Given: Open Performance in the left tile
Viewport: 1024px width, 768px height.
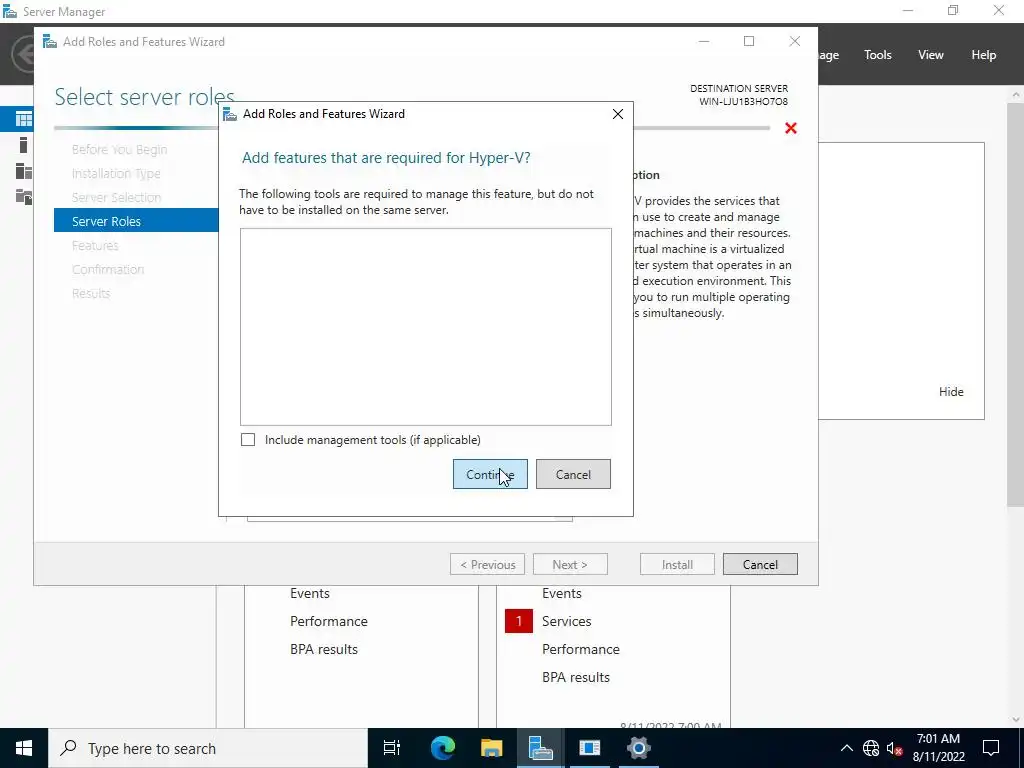Looking at the screenshot, I should [328, 621].
